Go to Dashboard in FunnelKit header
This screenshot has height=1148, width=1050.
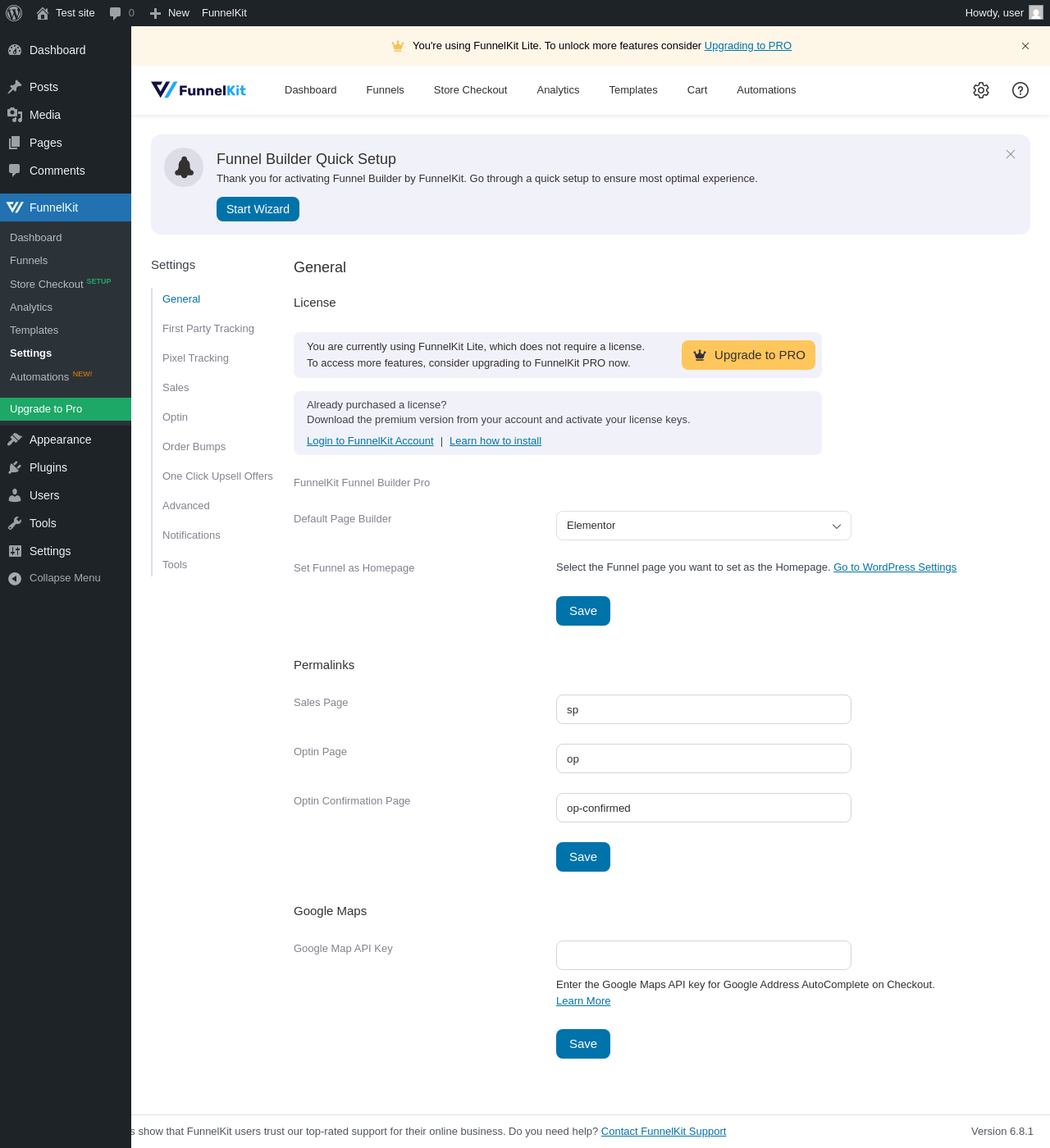311,90
